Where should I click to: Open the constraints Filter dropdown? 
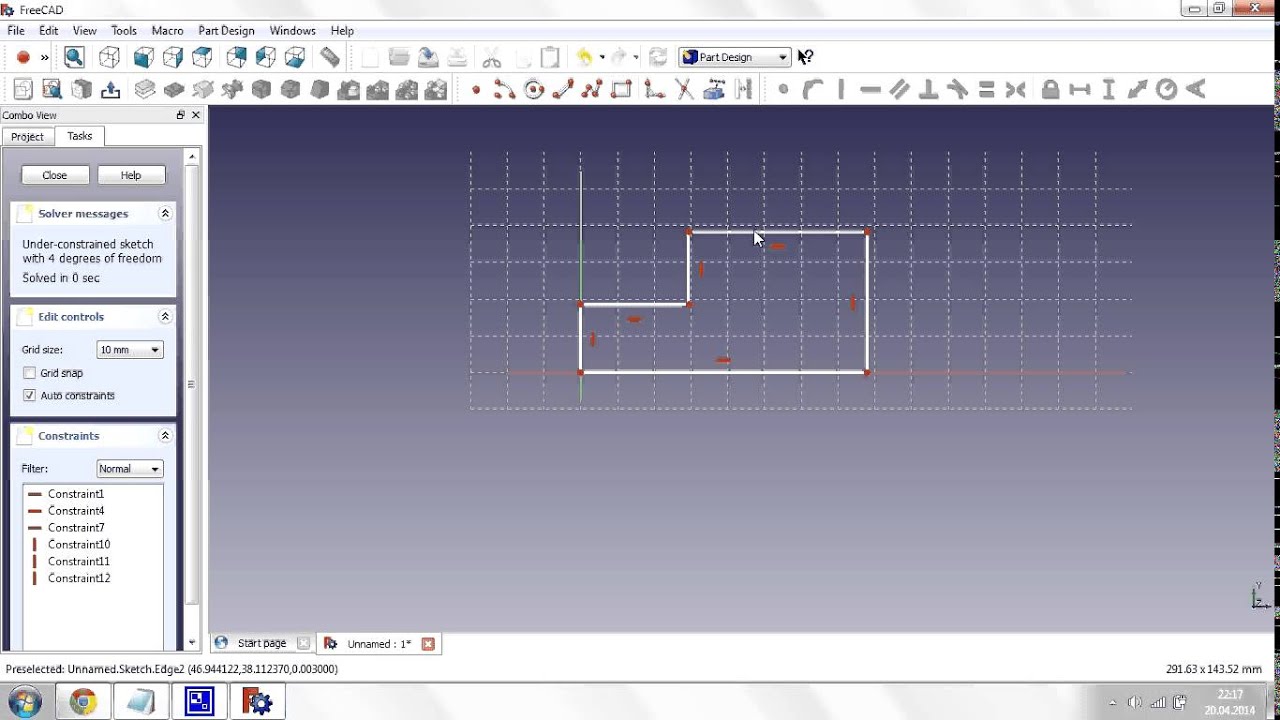pyautogui.click(x=130, y=469)
